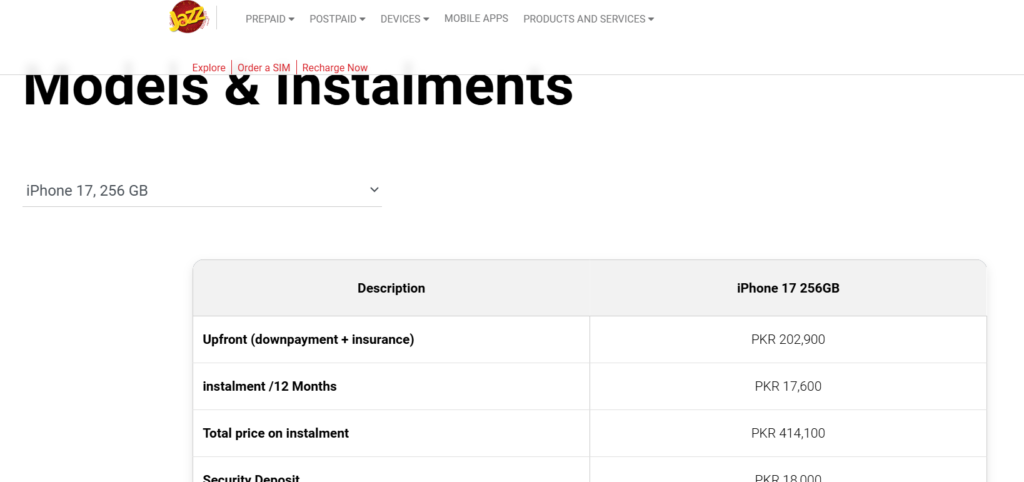Click the Recharge Now link

[335, 68]
